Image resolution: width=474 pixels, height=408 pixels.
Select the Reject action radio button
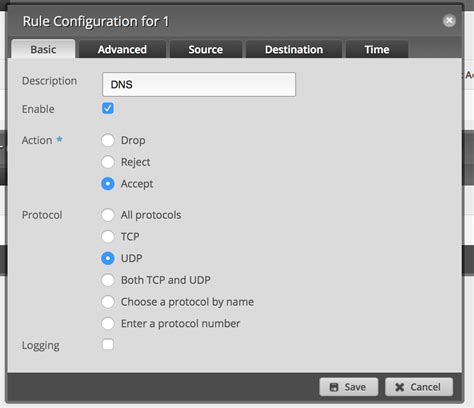[x=108, y=162]
